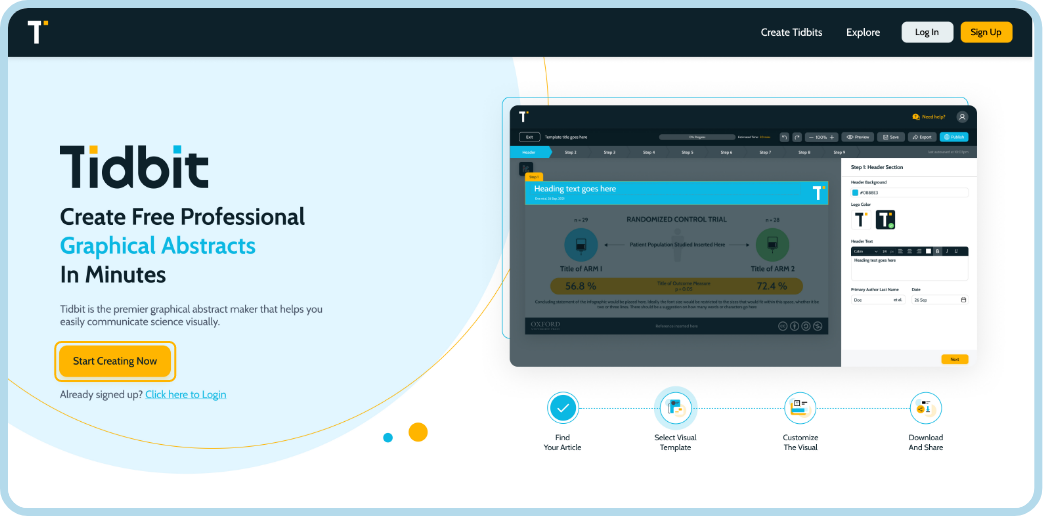The height and width of the screenshot is (516, 1043).
Task: Increase zoom with the plus icon
Action: [x=831, y=137]
